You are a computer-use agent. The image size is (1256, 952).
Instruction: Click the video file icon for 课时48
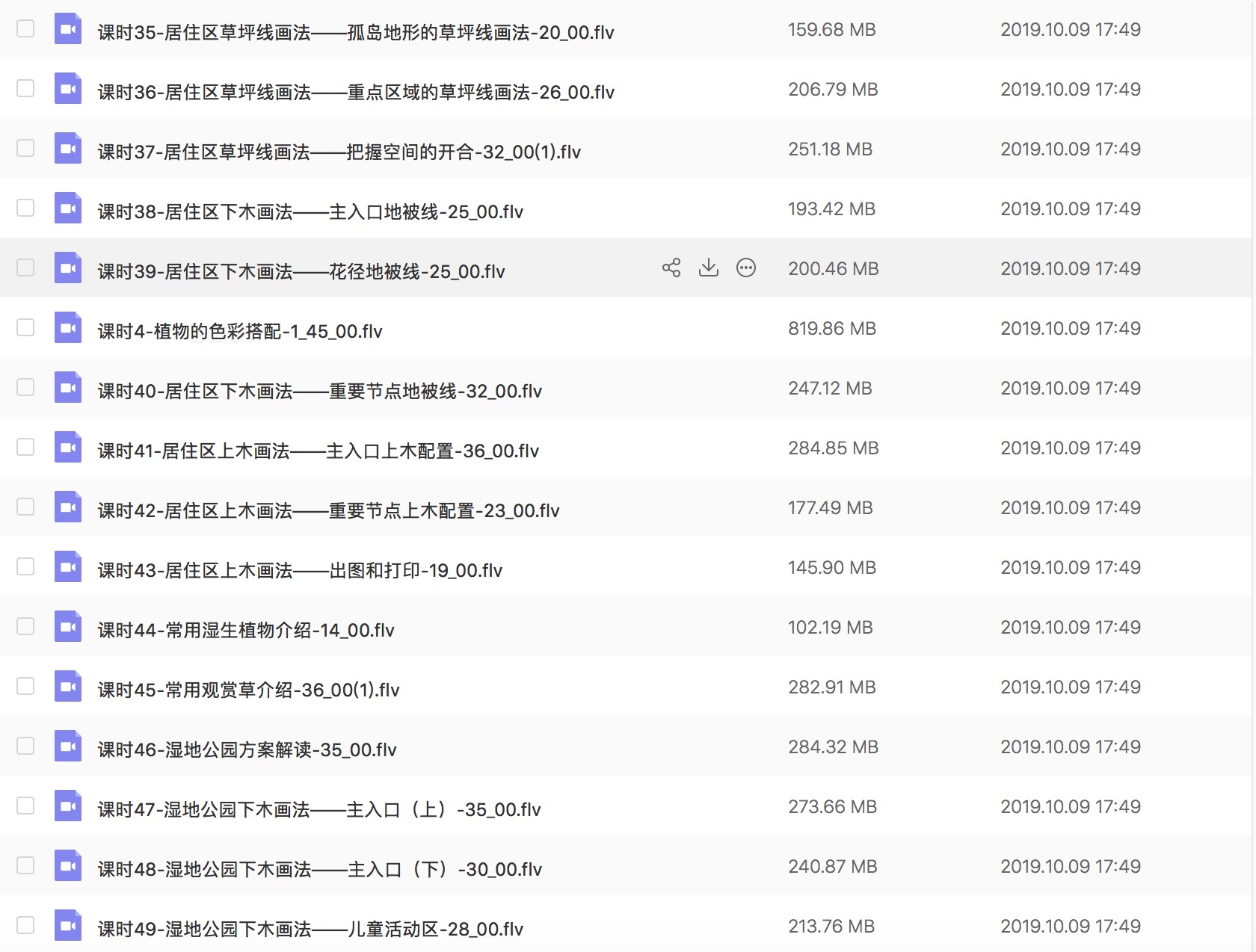point(68,866)
